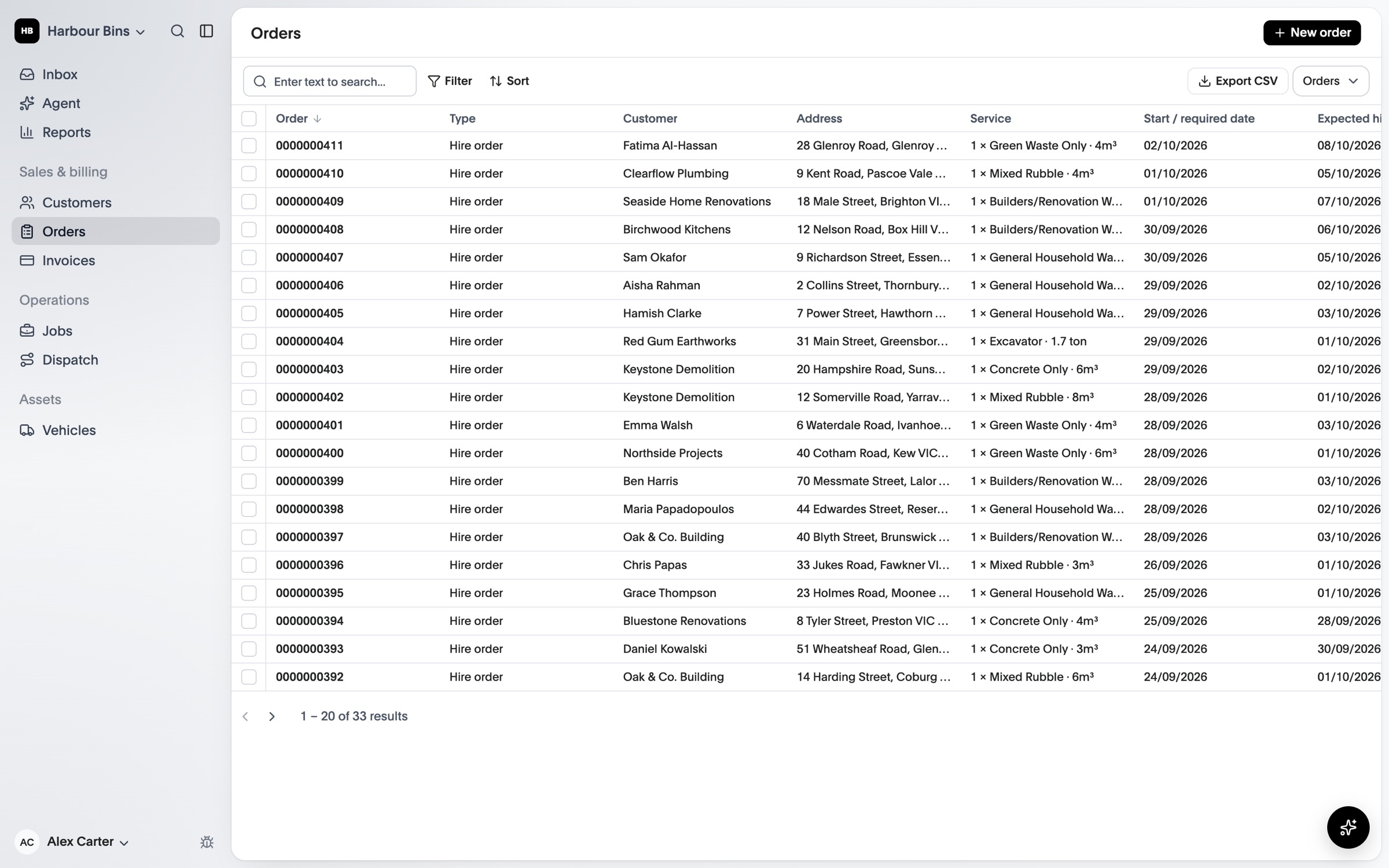The image size is (1389, 868).
Task: Open Inbox from the sidebar
Action: 116,74
